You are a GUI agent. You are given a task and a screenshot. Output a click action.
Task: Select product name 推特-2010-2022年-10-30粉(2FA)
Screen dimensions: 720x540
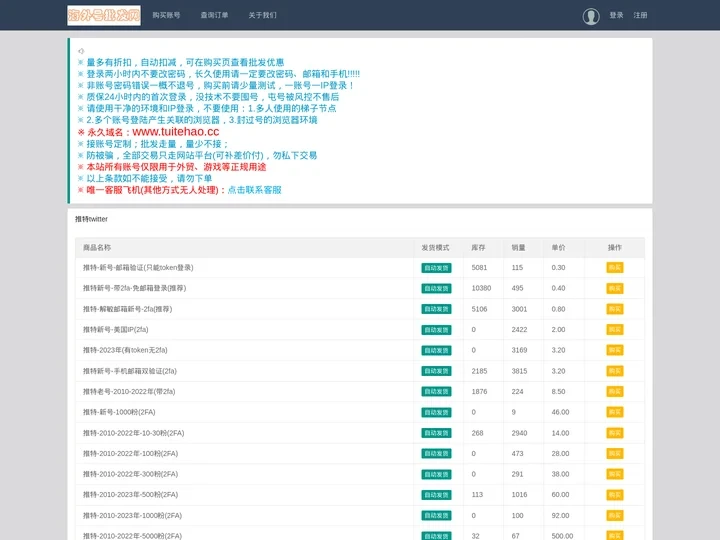134,433
